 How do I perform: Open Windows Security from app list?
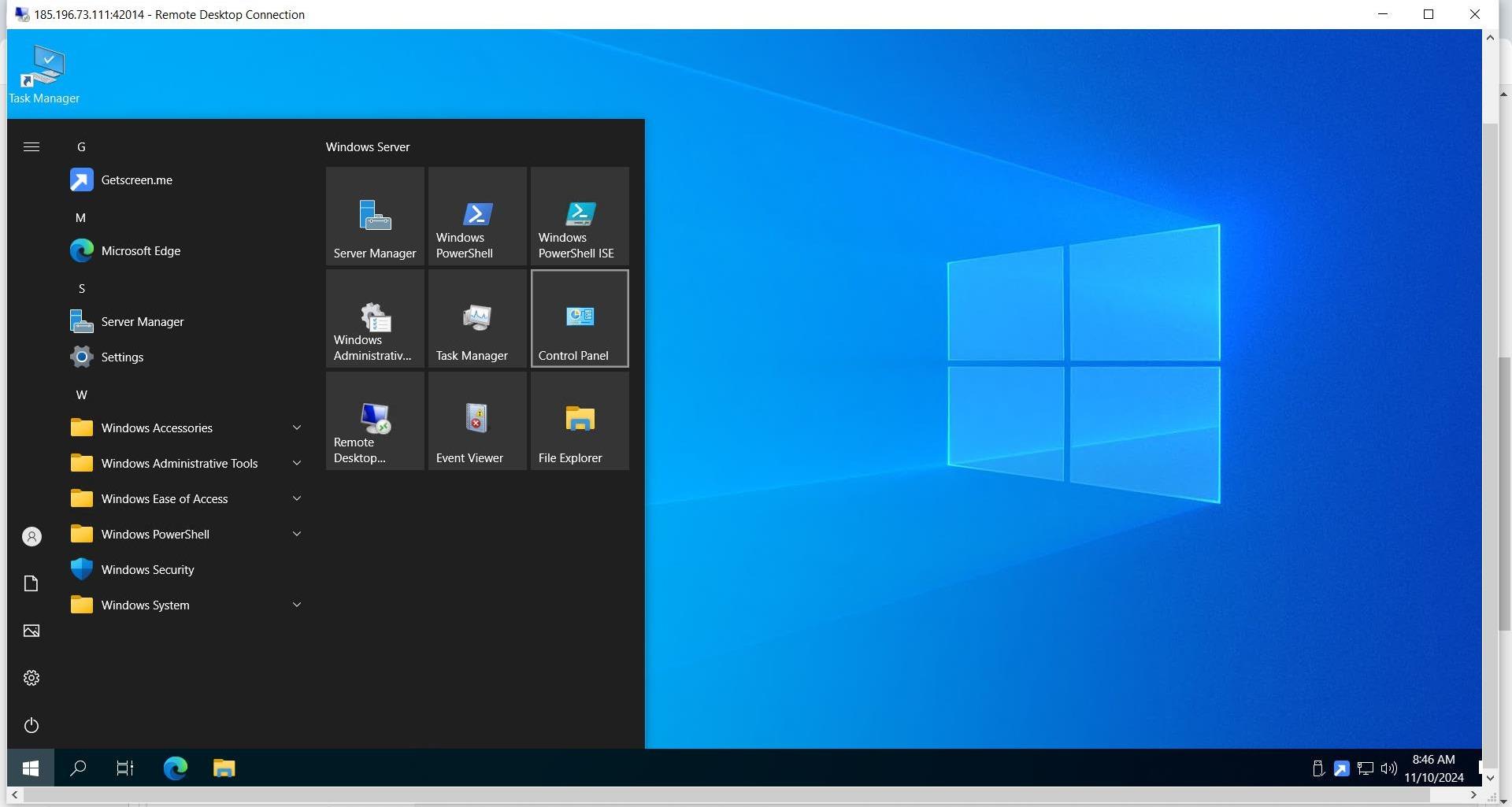(186, 570)
